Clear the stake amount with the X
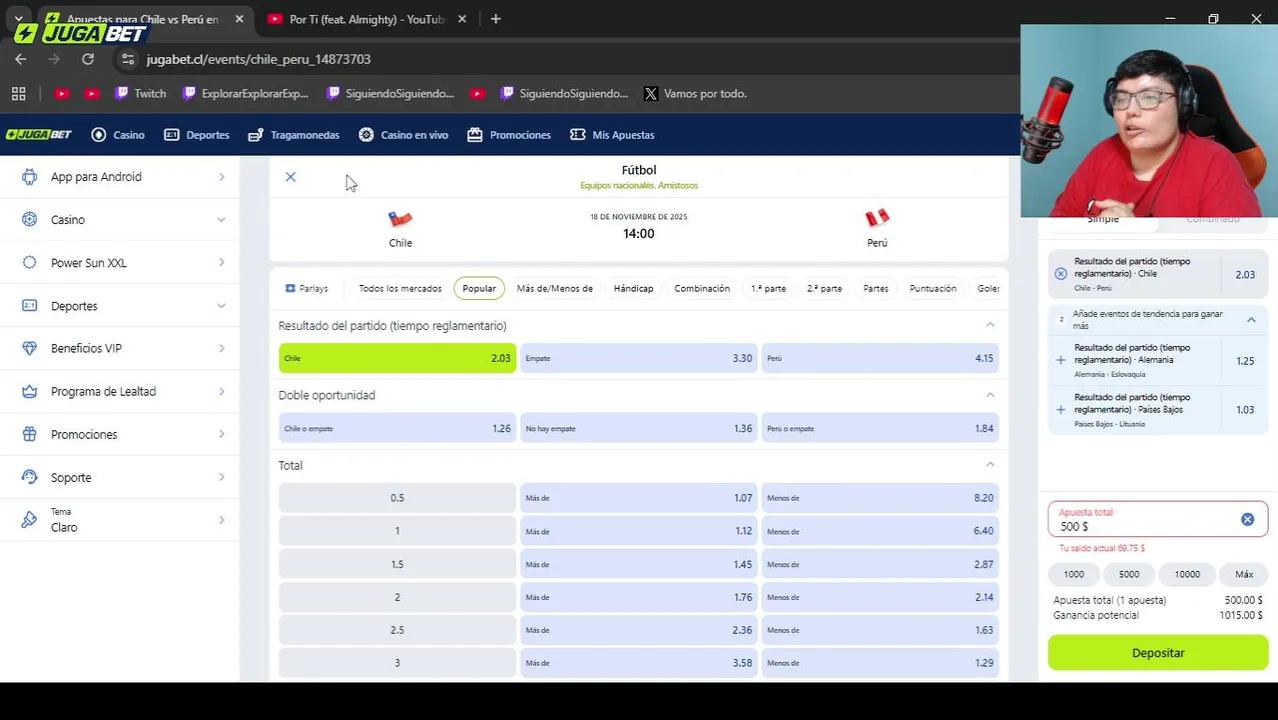The image size is (1278, 720). tap(1247, 519)
